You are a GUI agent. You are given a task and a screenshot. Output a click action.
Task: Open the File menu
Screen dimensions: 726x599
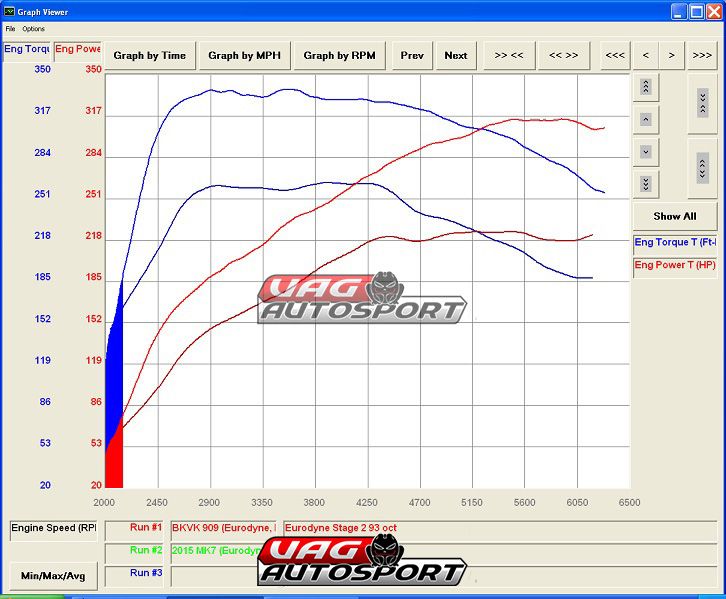[10, 29]
